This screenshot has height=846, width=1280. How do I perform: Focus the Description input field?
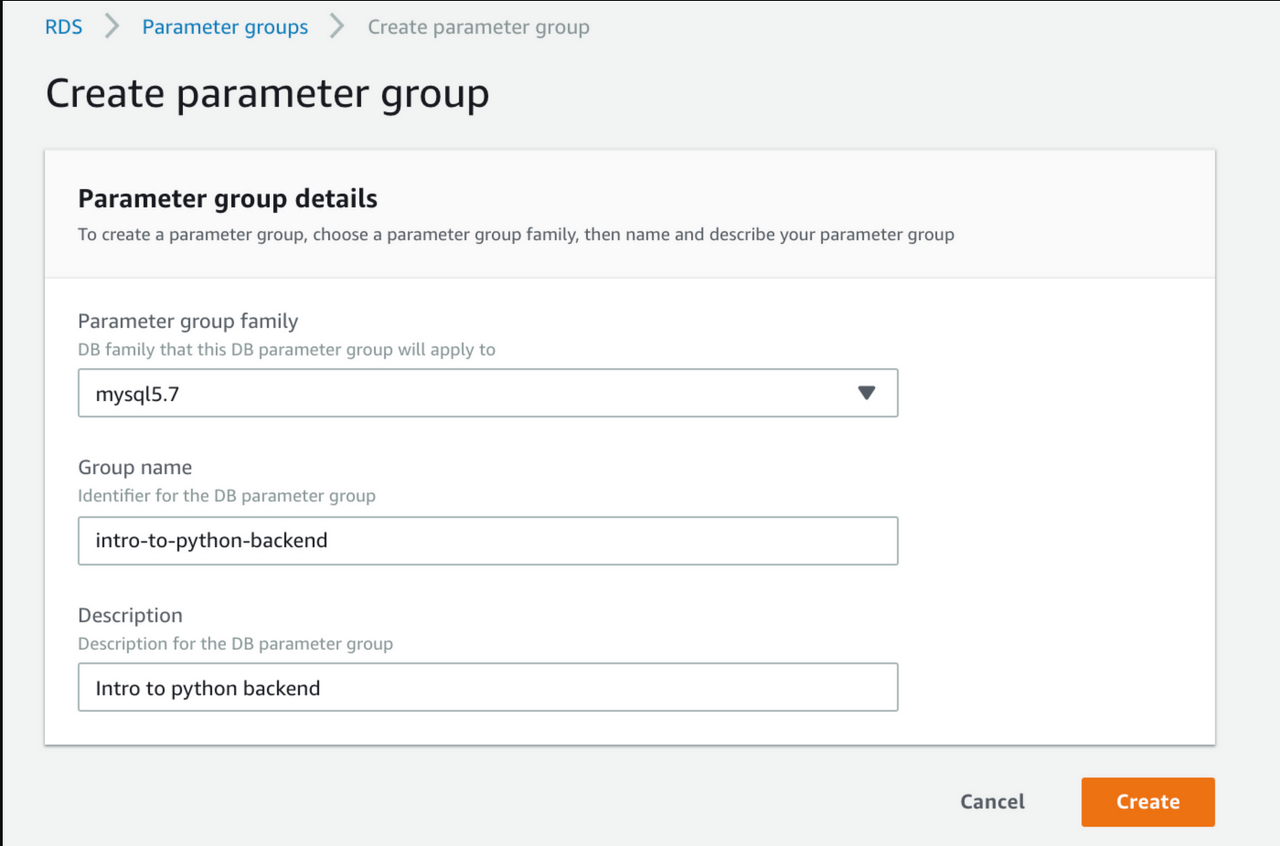pyautogui.click(x=488, y=688)
